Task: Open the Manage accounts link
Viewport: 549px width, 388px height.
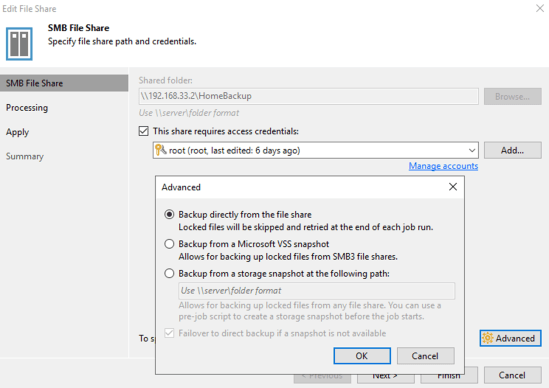Action: 443,166
